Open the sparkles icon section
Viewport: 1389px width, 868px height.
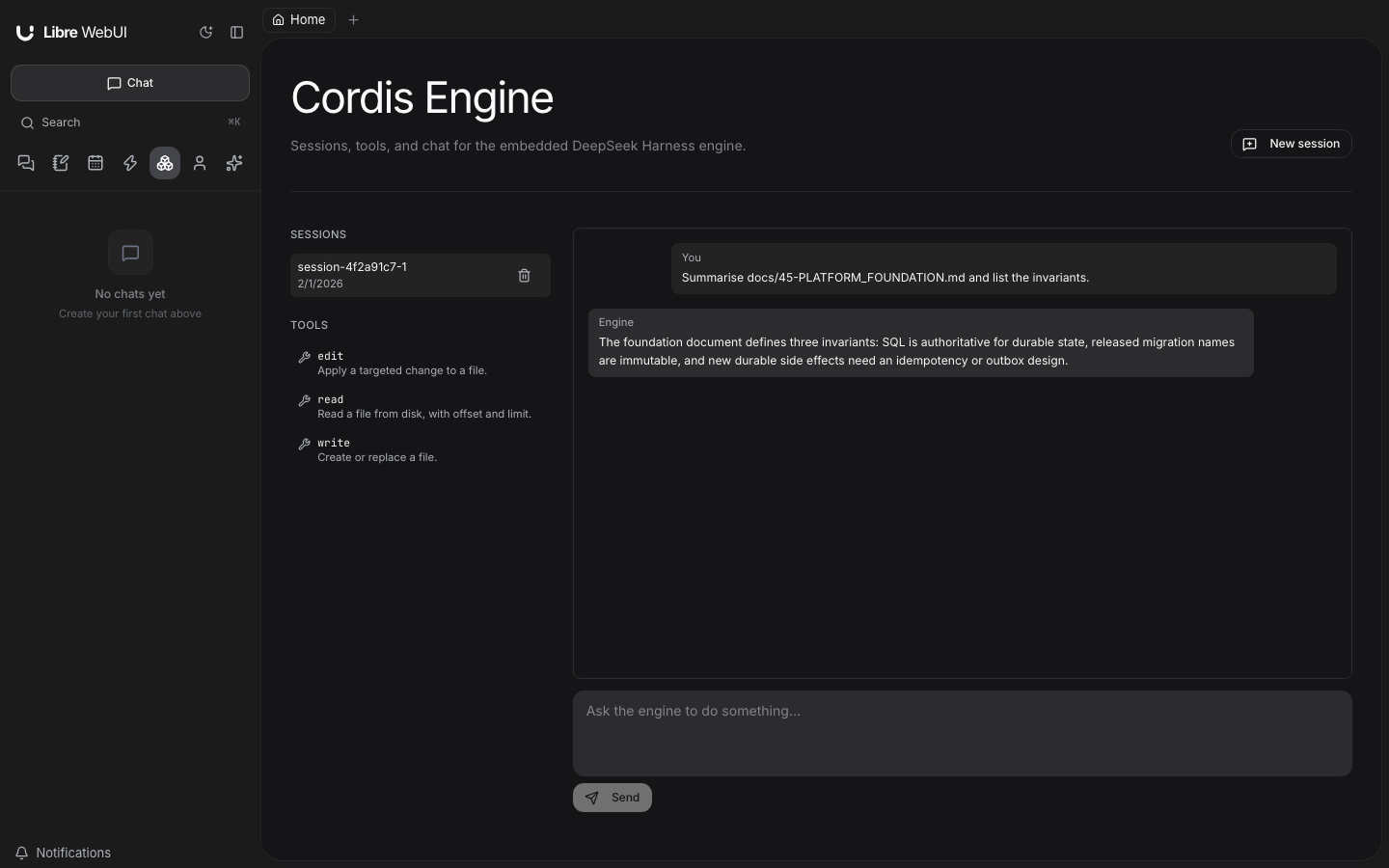pos(234,163)
